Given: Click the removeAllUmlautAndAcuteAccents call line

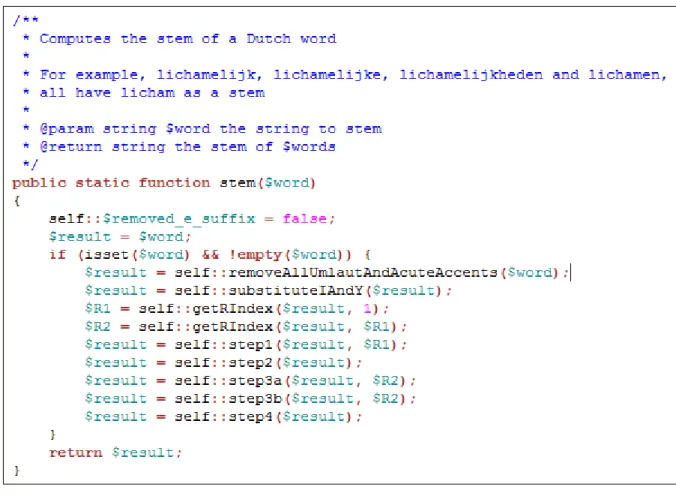Looking at the screenshot, I should coord(327,273).
